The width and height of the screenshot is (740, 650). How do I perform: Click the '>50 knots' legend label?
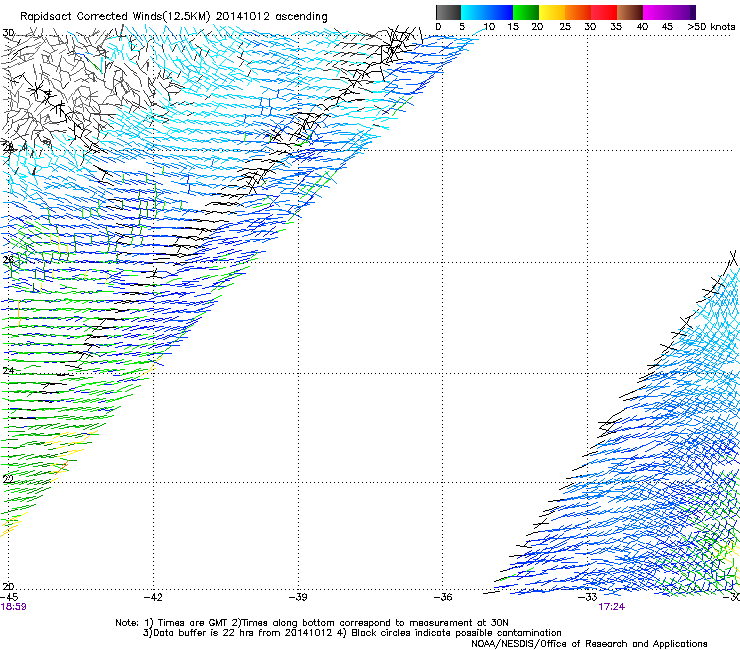[711, 27]
